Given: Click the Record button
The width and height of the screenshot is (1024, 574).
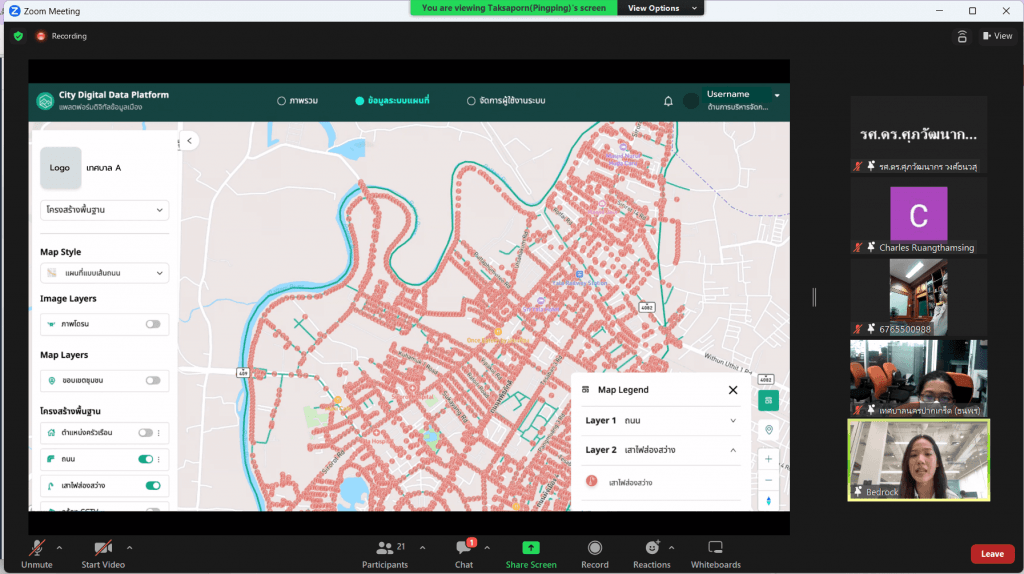Looking at the screenshot, I should 594,554.
